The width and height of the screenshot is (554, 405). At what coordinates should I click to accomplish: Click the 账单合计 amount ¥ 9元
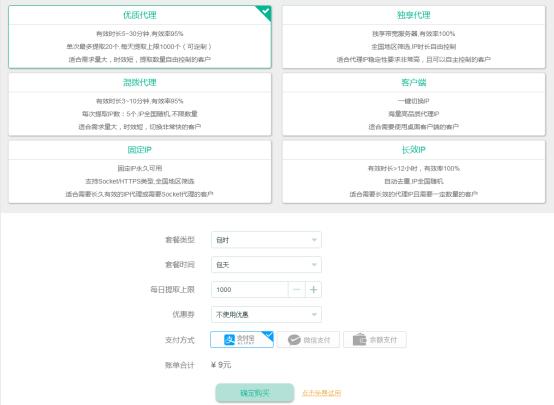[x=221, y=365]
